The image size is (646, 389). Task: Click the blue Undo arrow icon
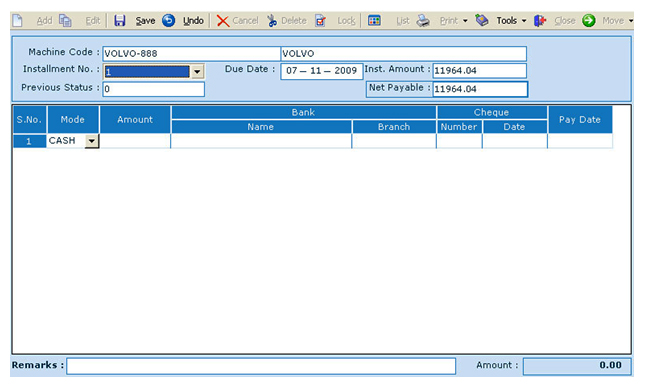coord(168,20)
